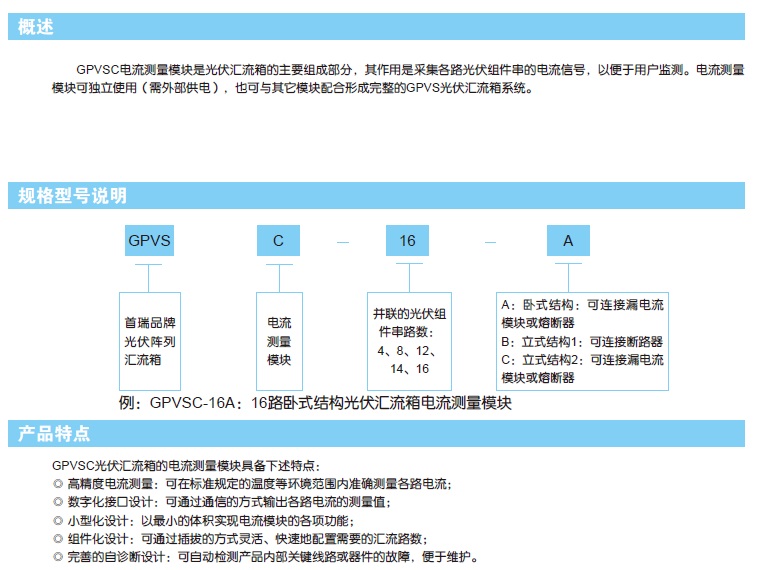Select the blue A code box

(568, 240)
